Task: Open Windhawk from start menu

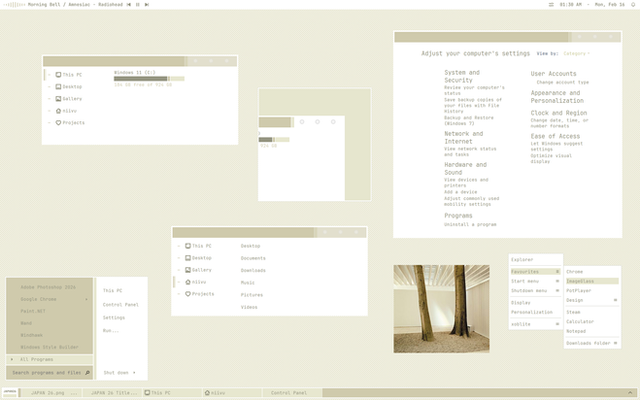Action: 31,335
